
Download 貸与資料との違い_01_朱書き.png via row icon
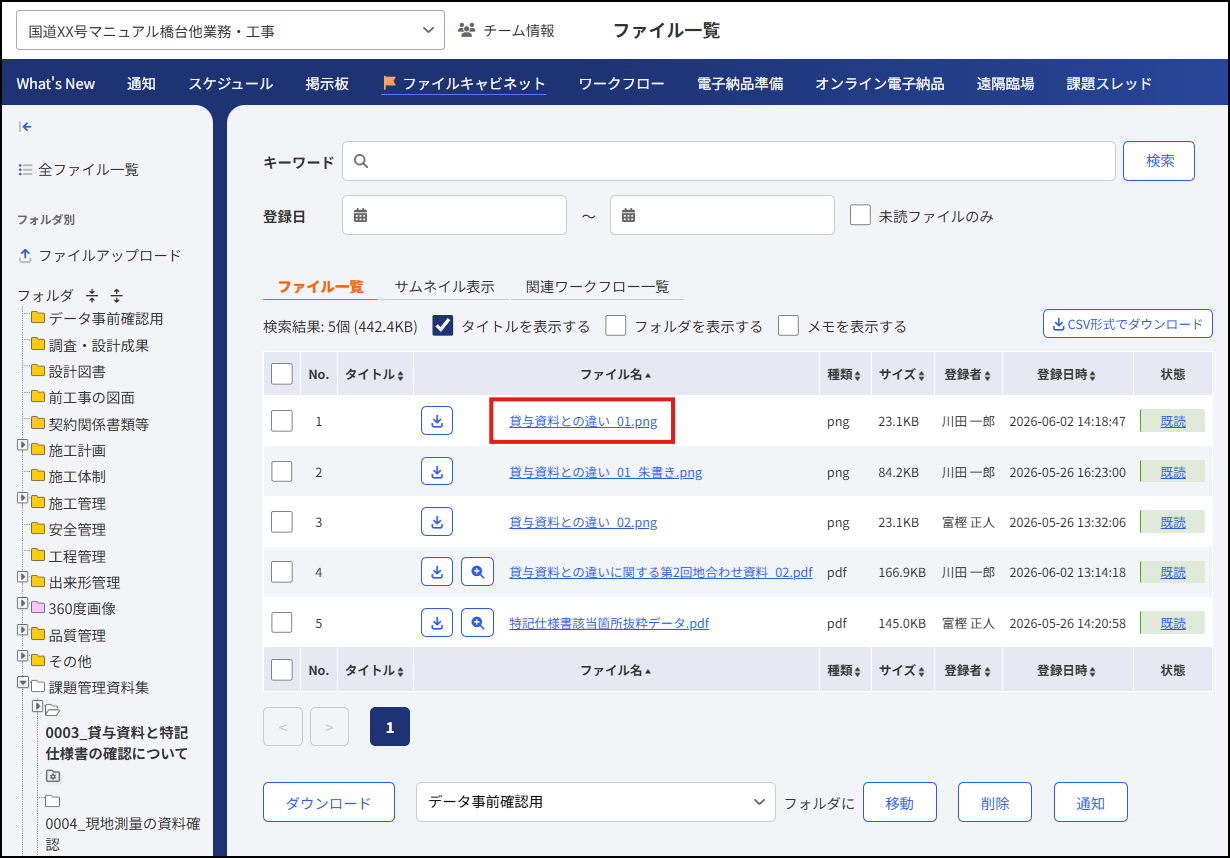[x=437, y=472]
